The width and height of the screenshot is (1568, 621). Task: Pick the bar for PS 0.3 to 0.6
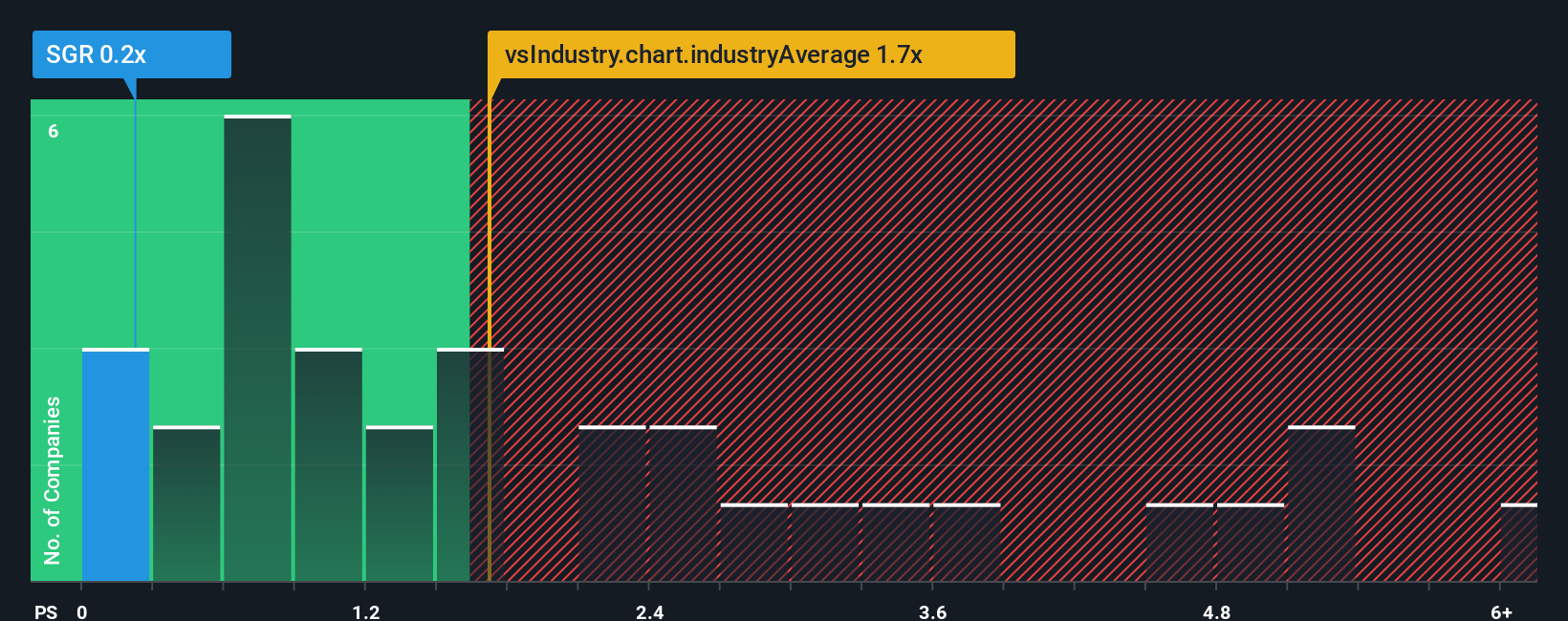(x=186, y=503)
